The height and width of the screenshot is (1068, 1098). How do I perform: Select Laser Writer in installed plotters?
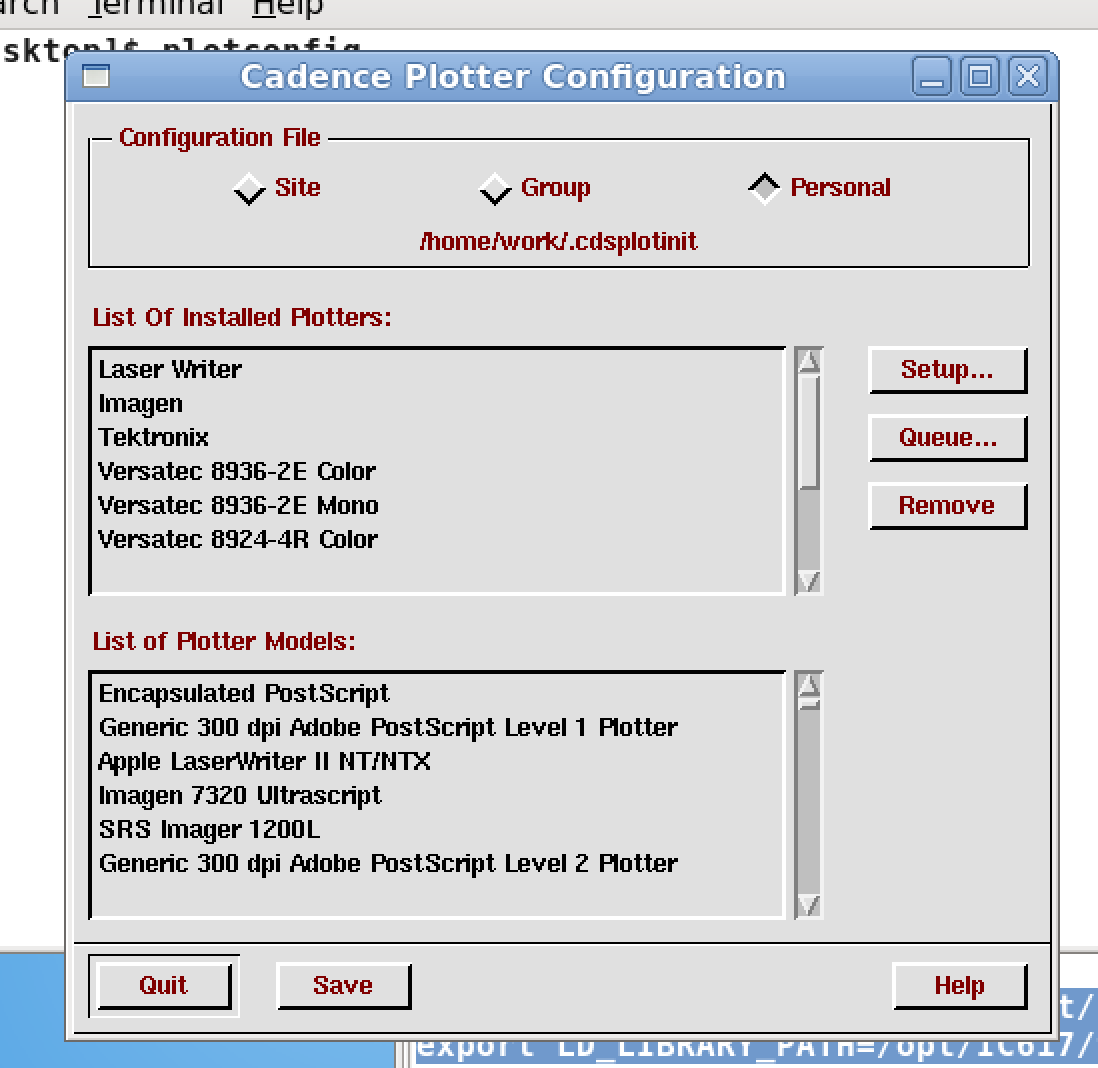[x=438, y=369]
